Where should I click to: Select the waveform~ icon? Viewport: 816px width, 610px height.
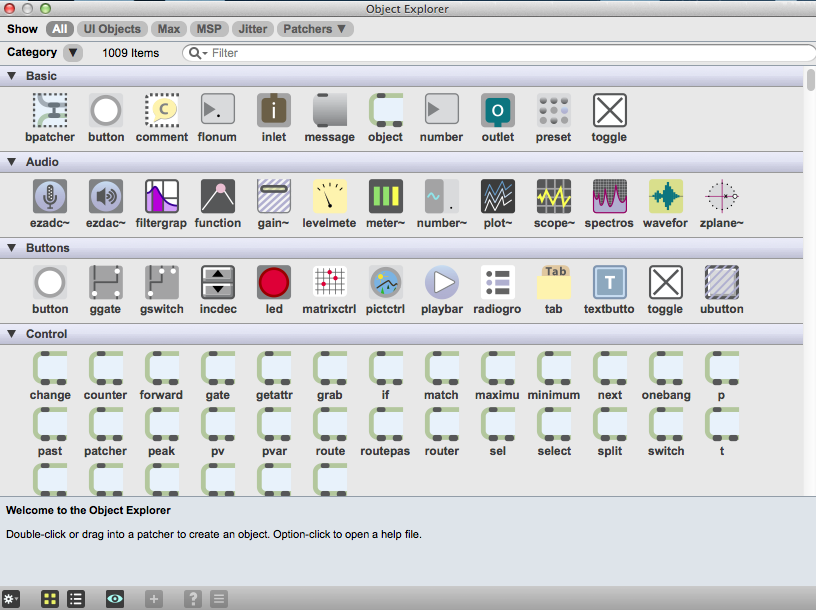point(666,196)
